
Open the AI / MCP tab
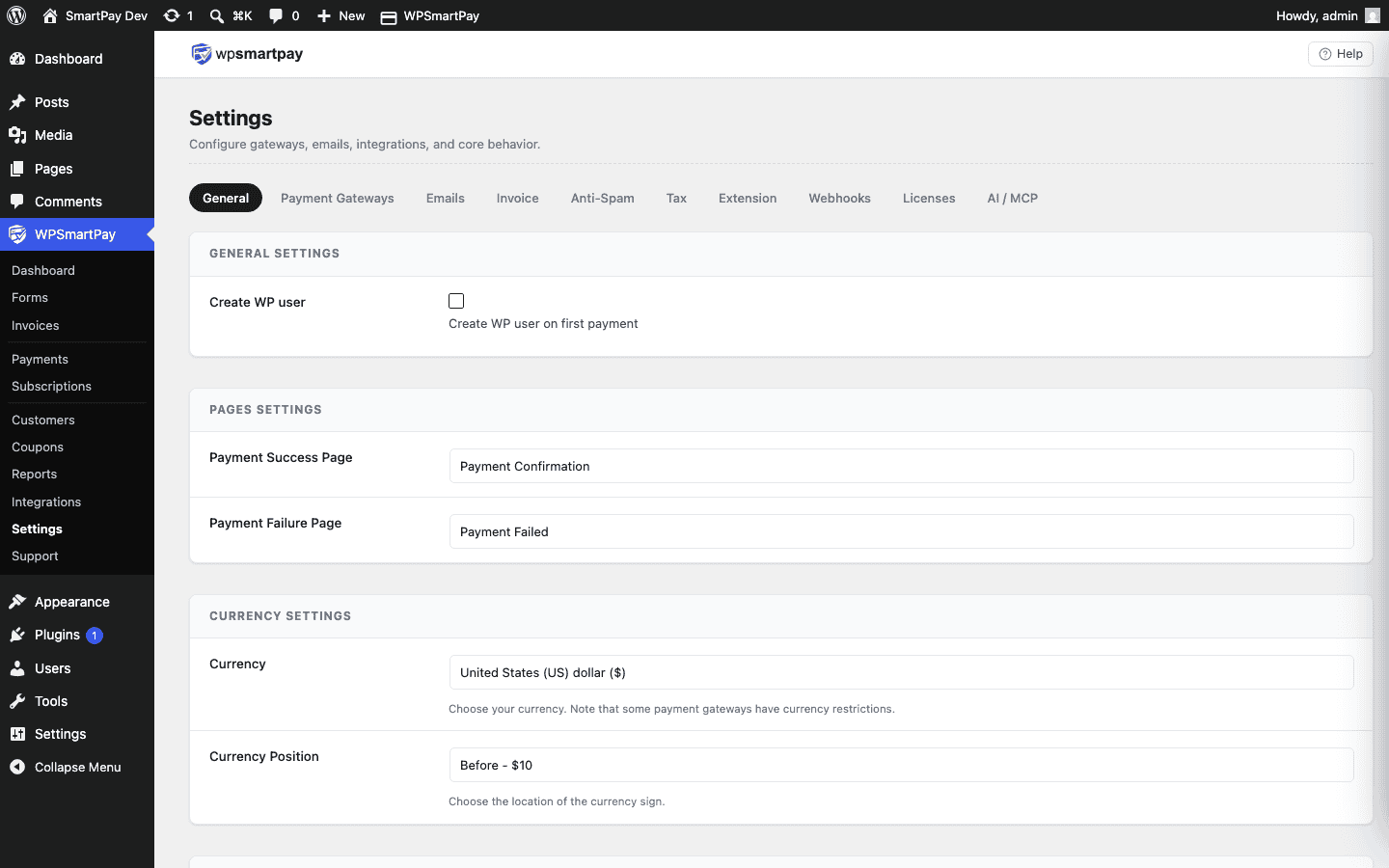[1013, 198]
